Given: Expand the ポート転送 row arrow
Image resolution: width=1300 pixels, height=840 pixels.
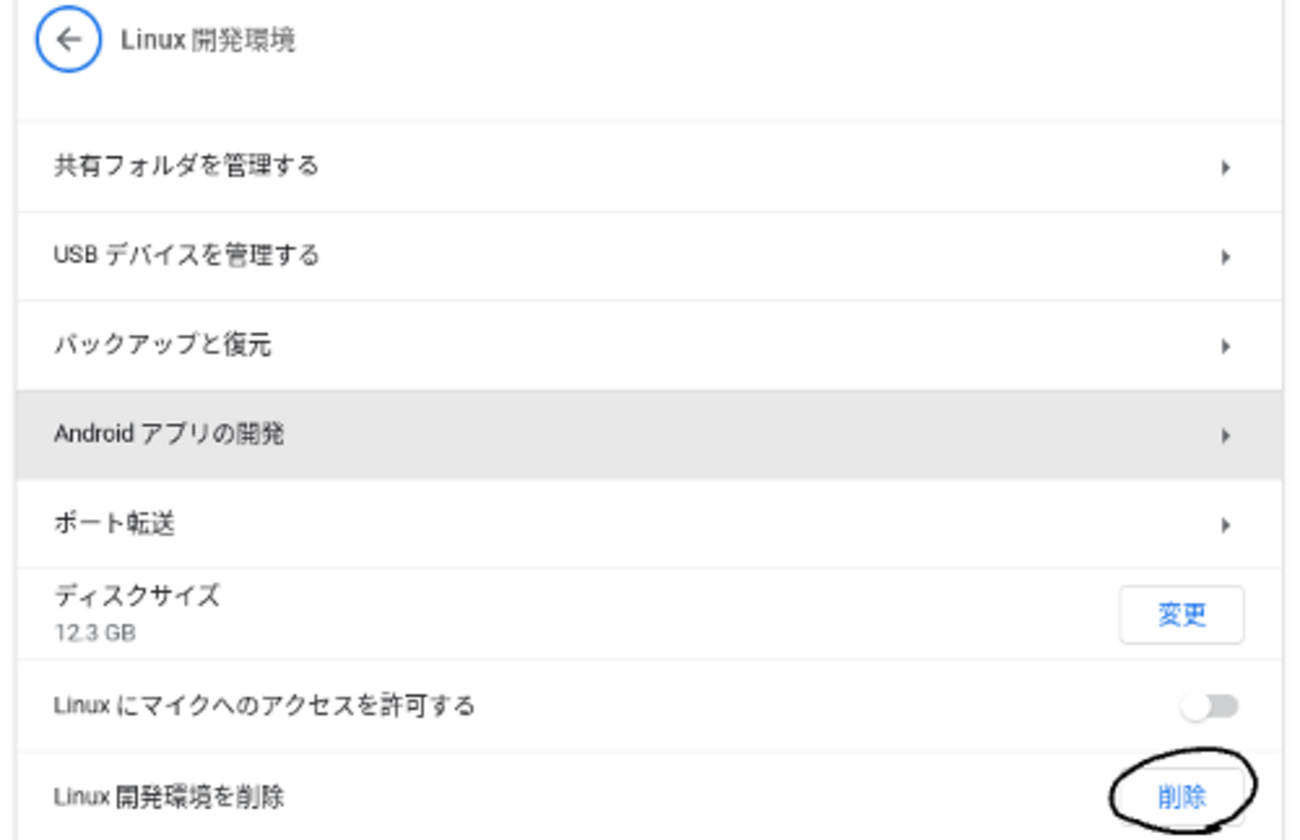Looking at the screenshot, I should click(1225, 524).
